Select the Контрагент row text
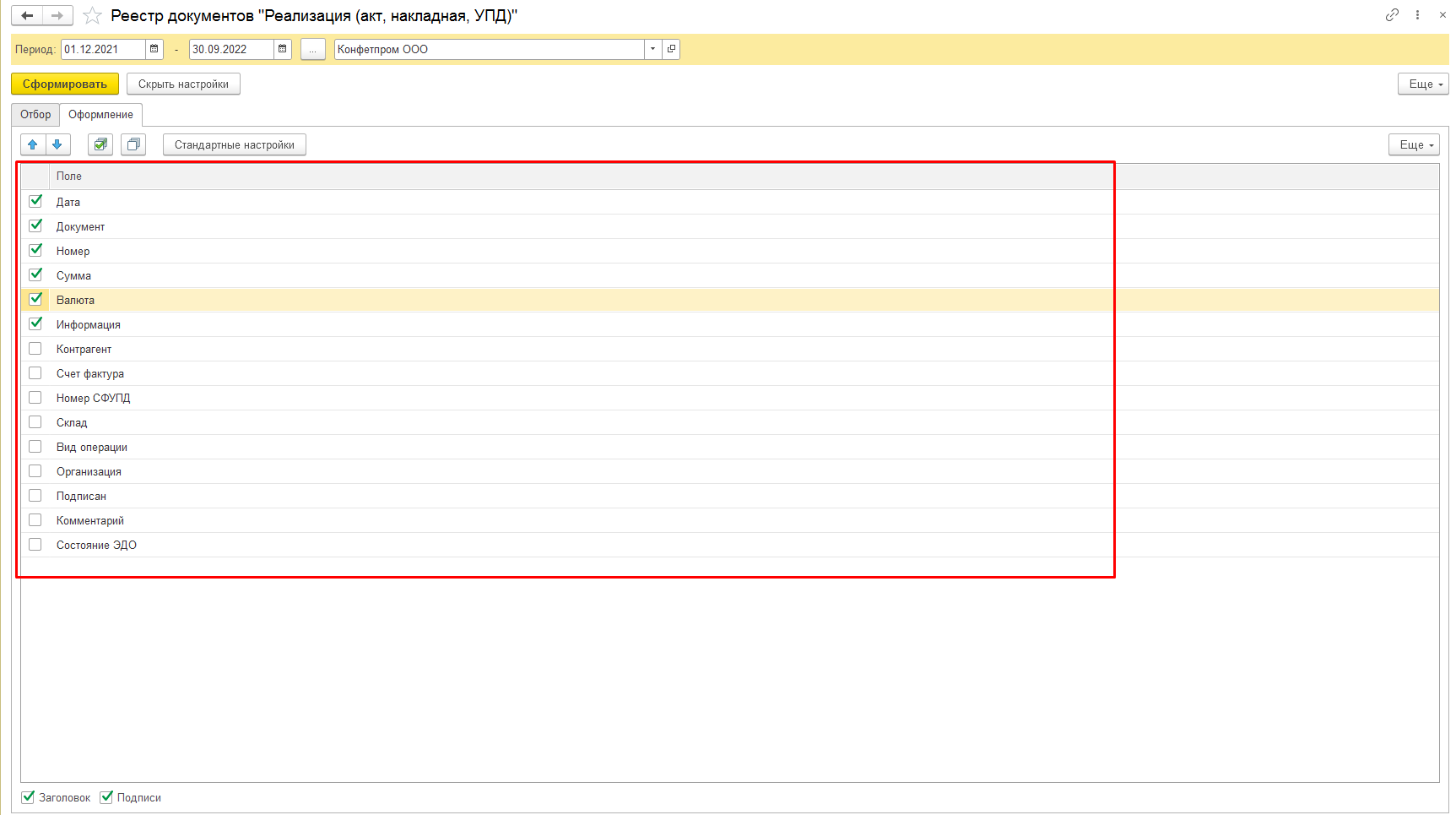Image resolution: width=1456 pixels, height=815 pixels. coord(84,349)
